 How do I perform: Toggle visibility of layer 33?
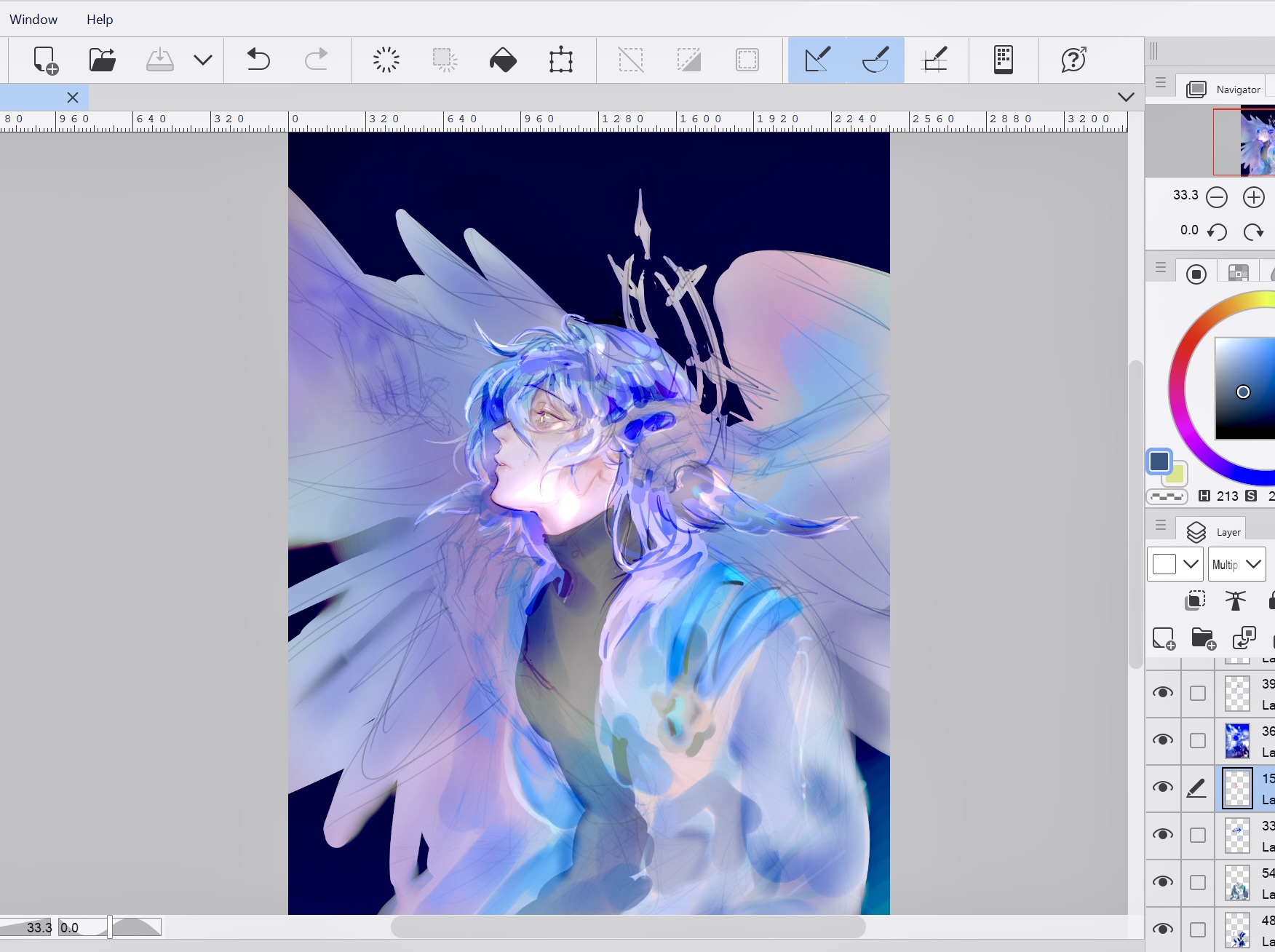click(x=1163, y=835)
